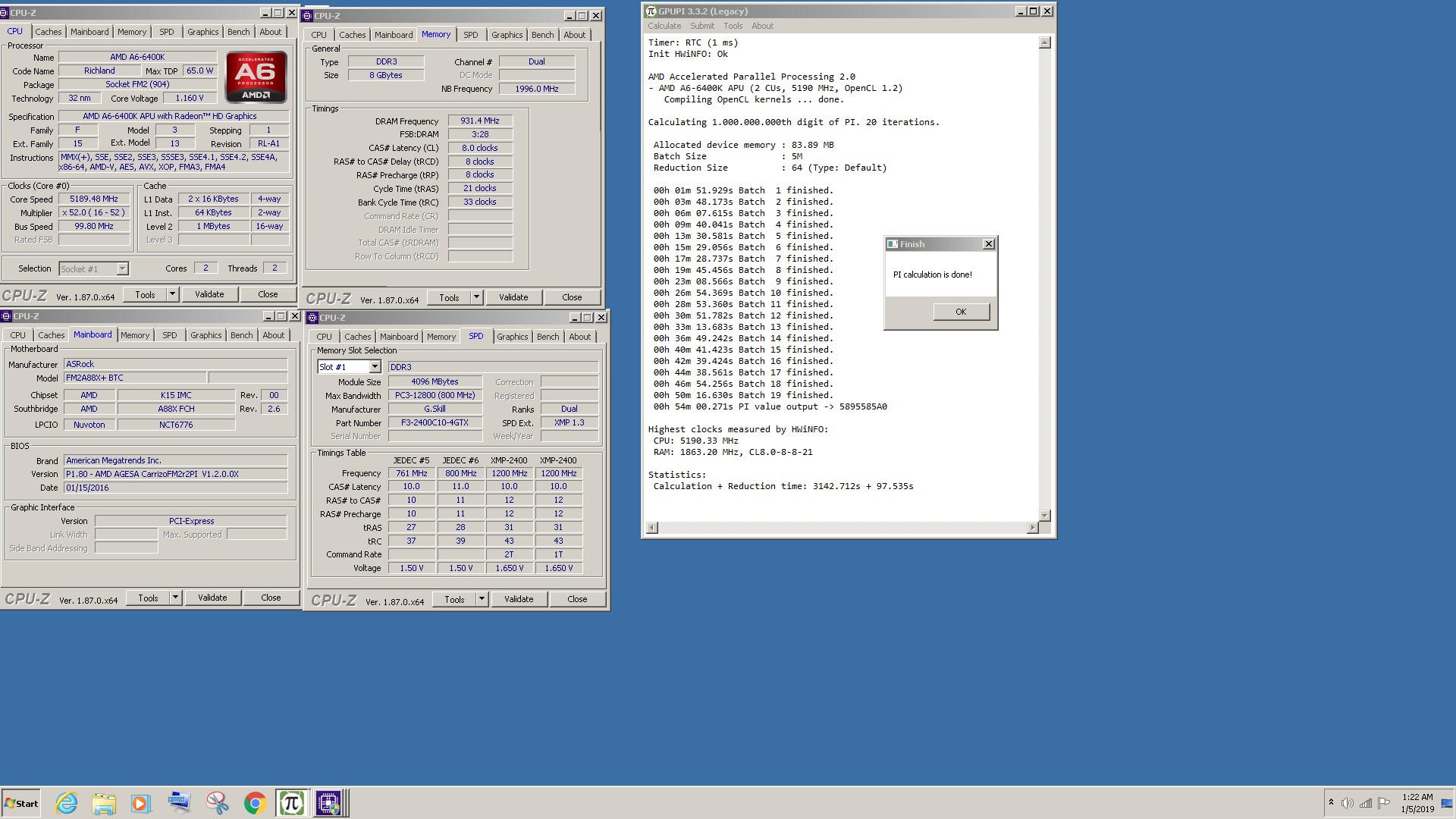Open the on-screen keyboard taskbar icon
This screenshot has width=1456, height=819.
pyautogui.click(x=179, y=803)
